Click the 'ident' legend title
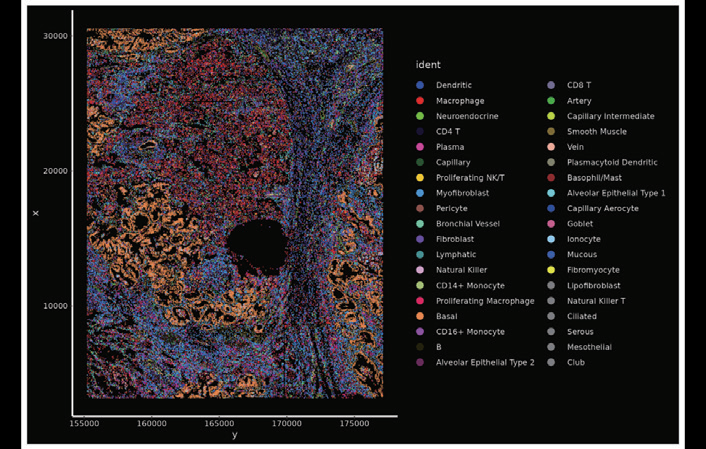 point(428,65)
